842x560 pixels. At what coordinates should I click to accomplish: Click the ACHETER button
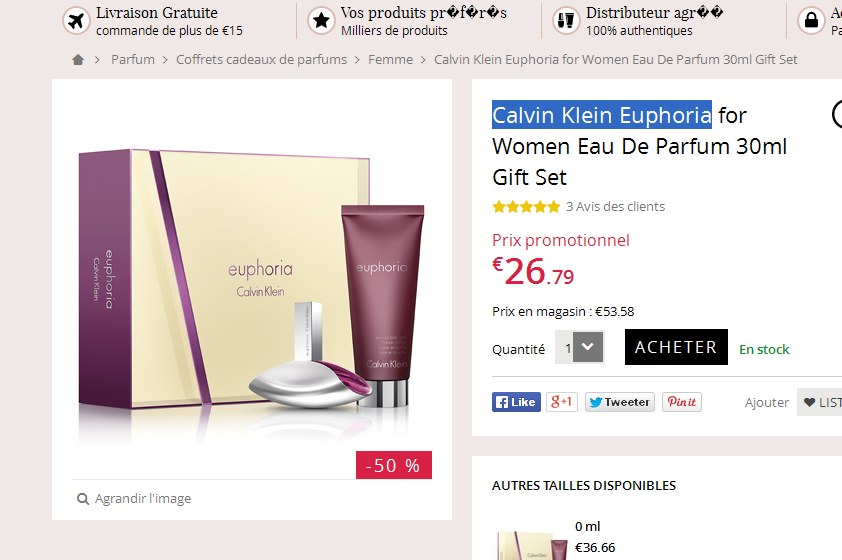[x=676, y=347]
